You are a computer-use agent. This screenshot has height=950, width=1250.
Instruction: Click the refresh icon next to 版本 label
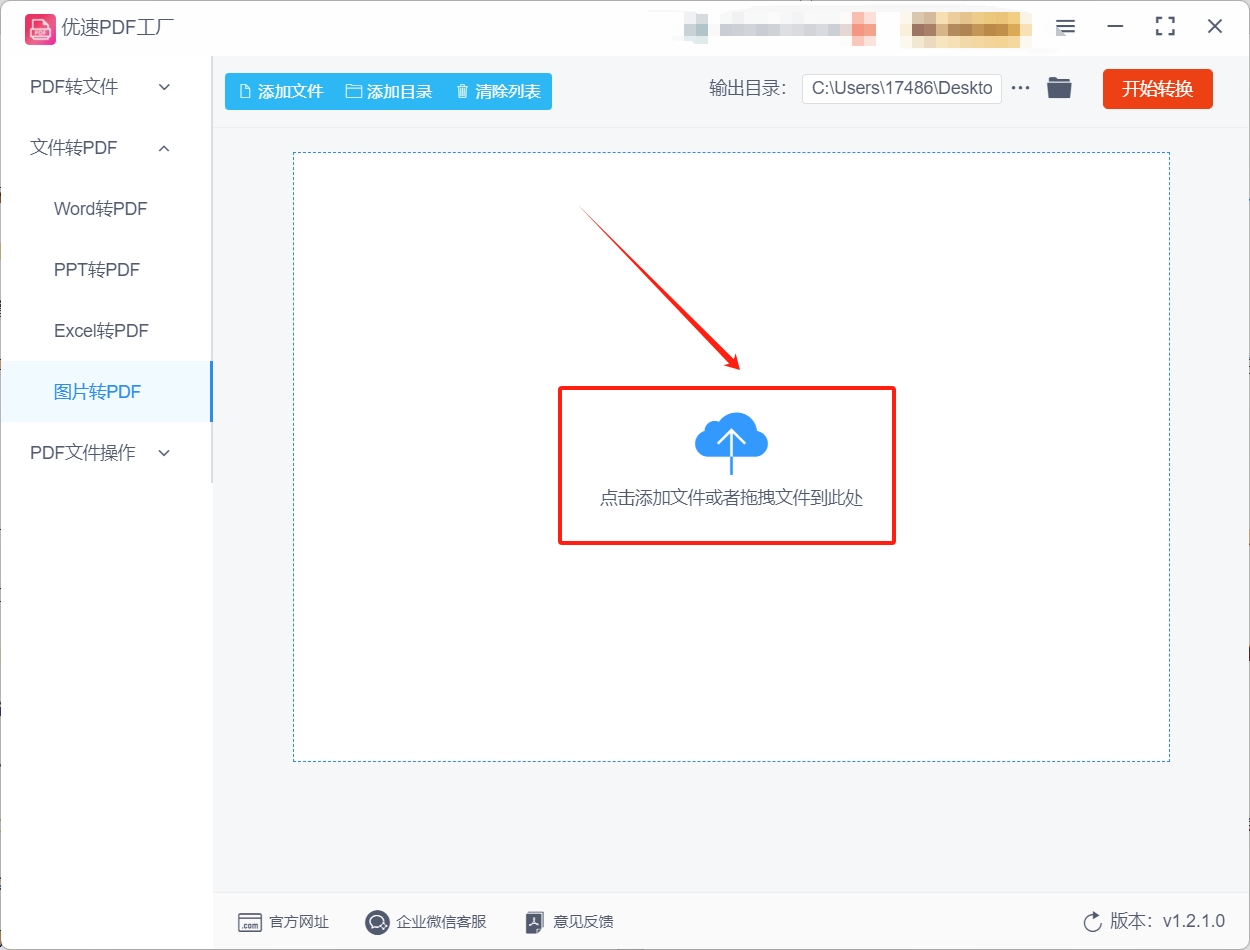tap(1090, 922)
